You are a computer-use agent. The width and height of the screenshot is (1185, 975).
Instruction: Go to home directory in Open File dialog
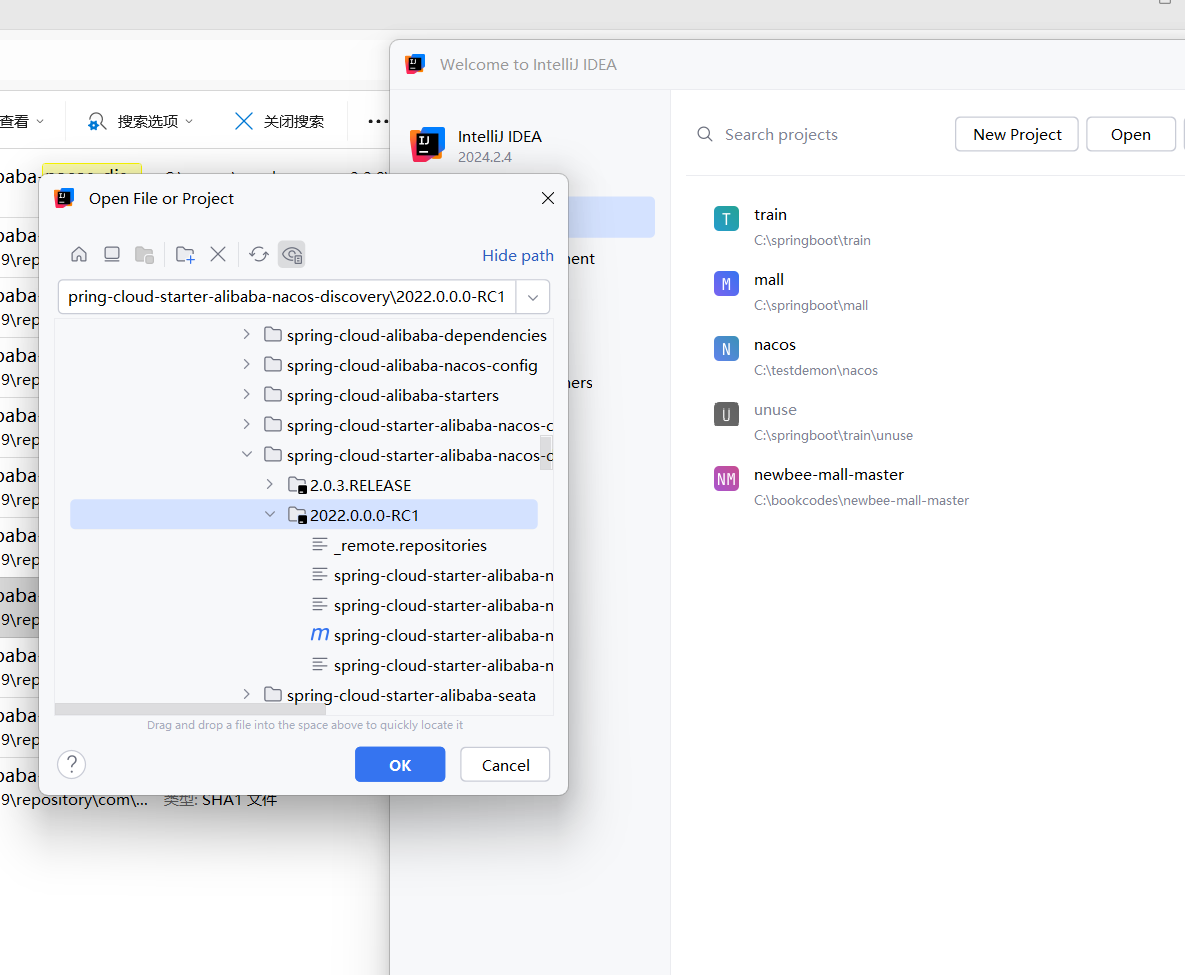coord(79,255)
